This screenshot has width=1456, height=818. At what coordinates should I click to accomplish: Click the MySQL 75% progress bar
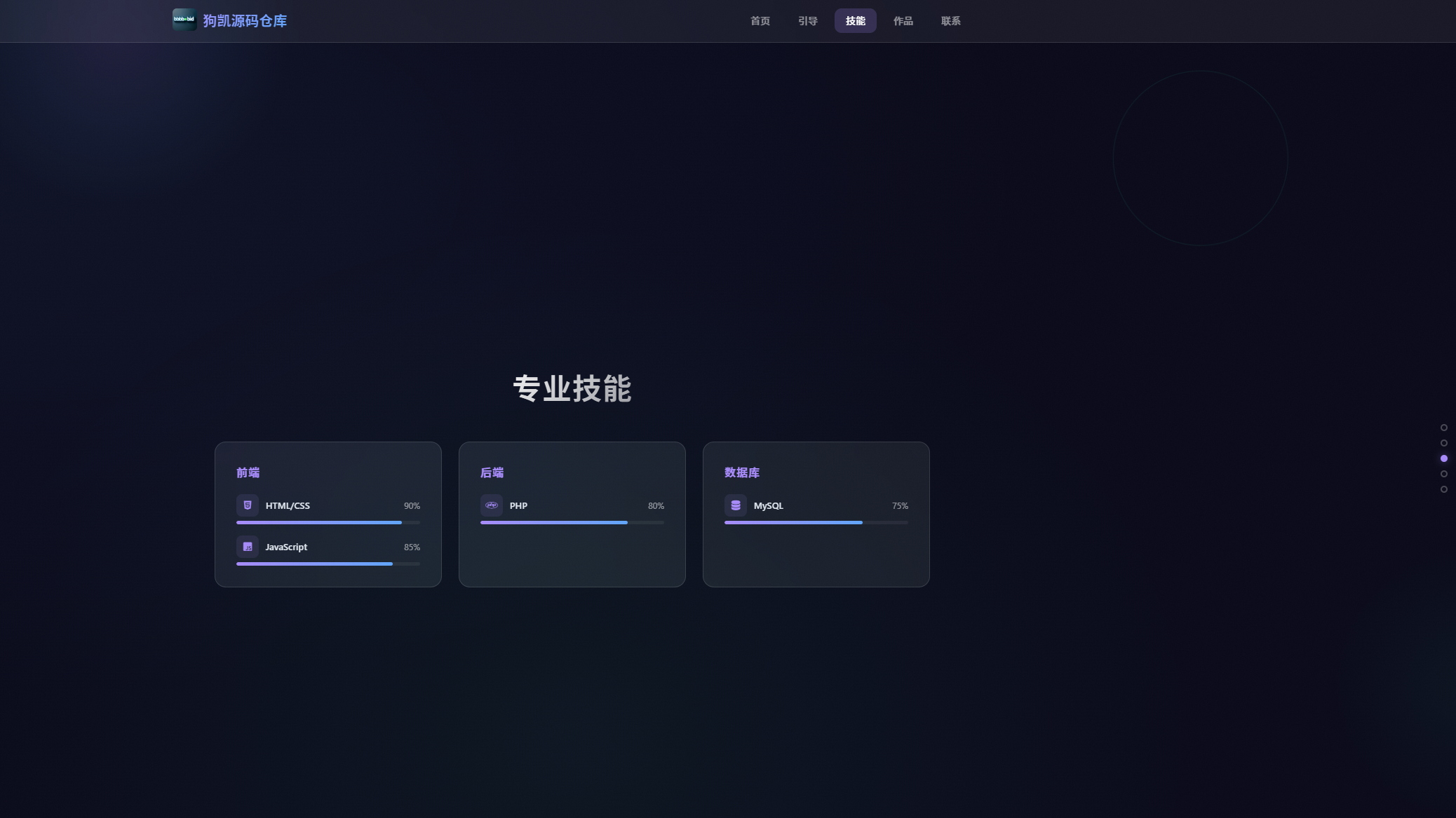[x=816, y=522]
